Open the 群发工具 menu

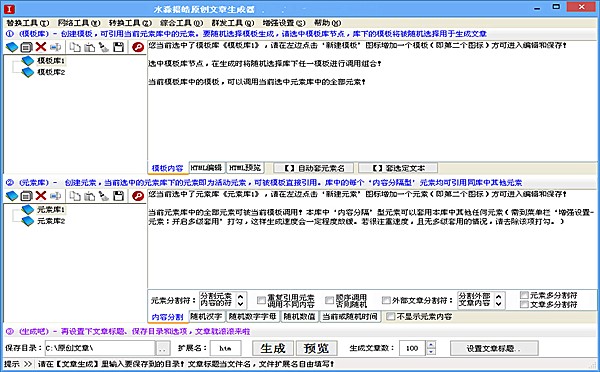click(x=233, y=23)
